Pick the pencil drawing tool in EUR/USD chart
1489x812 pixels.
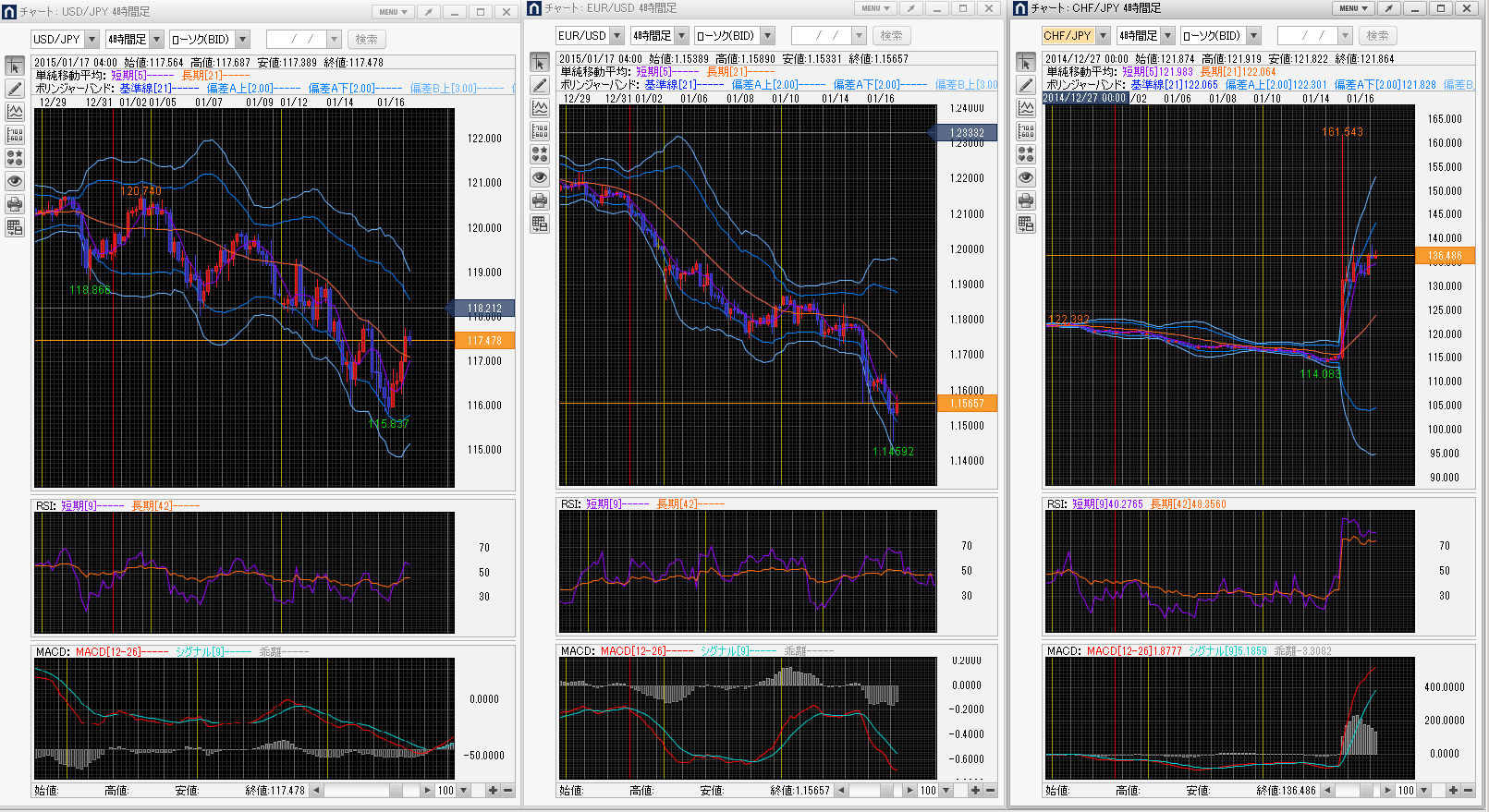pyautogui.click(x=540, y=85)
